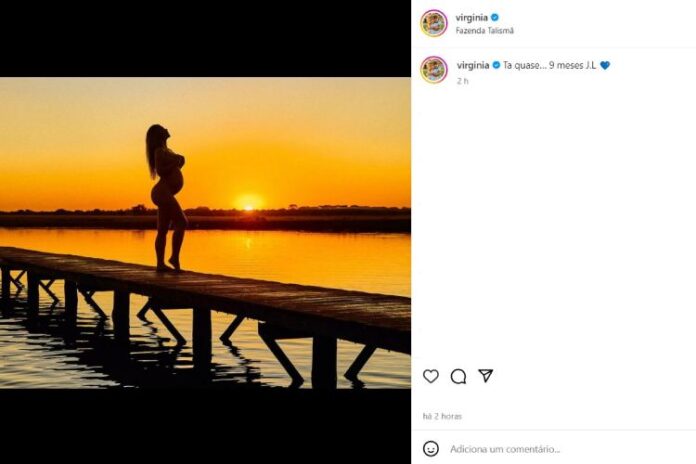
Task: Click the blue heart emoji in the caption
Action: coord(605,65)
